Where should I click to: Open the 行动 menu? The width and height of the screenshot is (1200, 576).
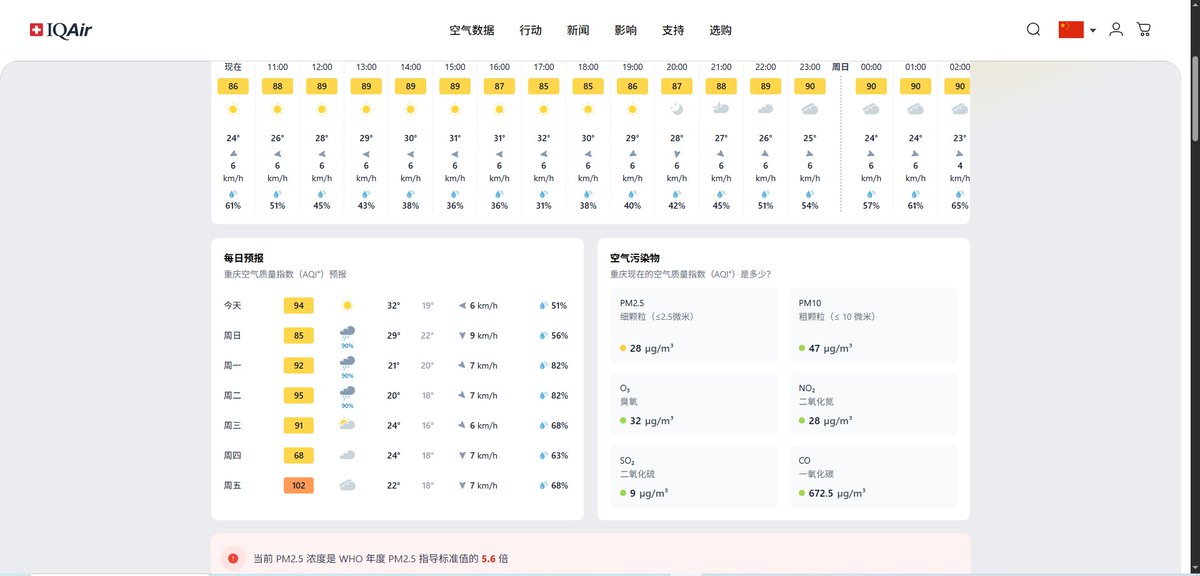531,30
